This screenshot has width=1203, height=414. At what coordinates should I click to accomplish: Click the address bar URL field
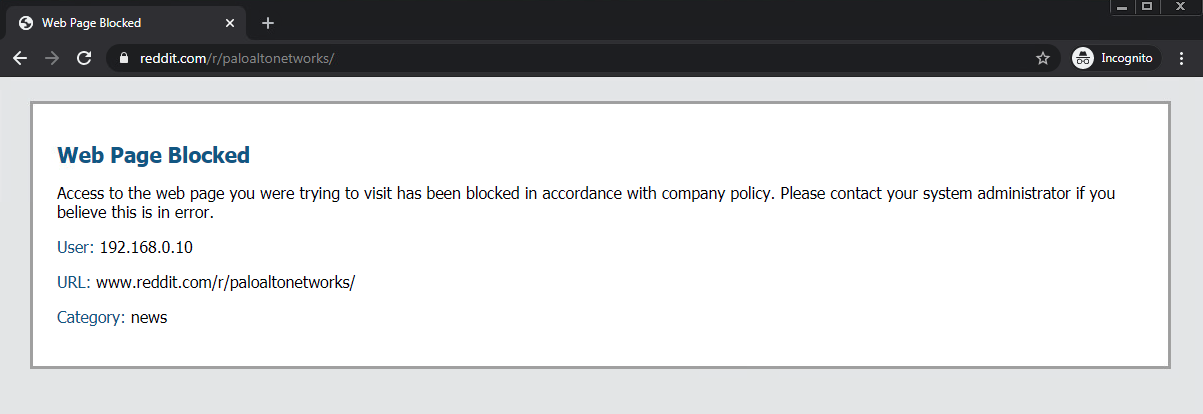pos(500,58)
